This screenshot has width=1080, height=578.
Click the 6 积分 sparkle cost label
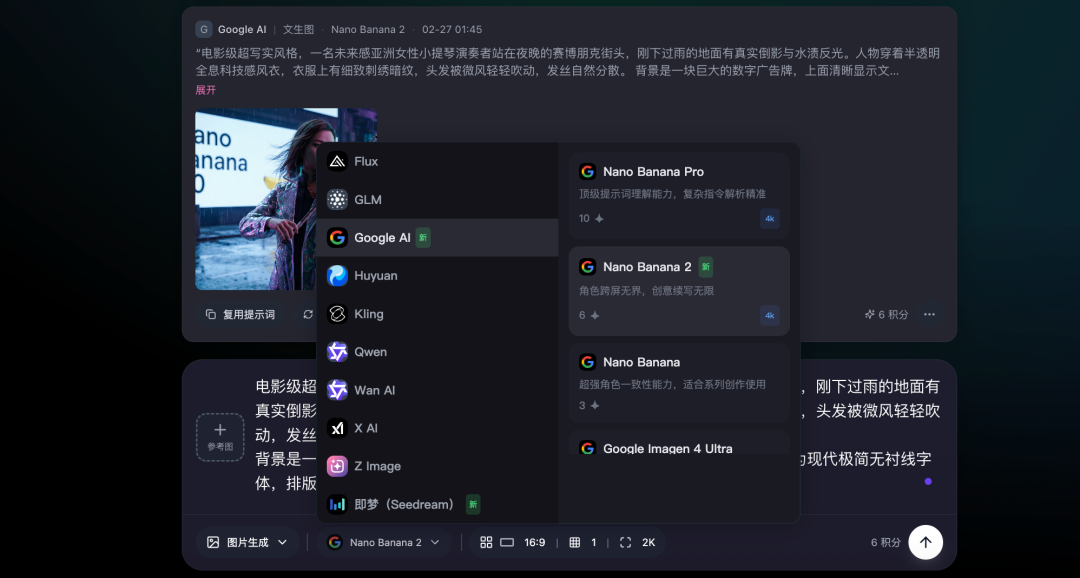[x=886, y=314]
